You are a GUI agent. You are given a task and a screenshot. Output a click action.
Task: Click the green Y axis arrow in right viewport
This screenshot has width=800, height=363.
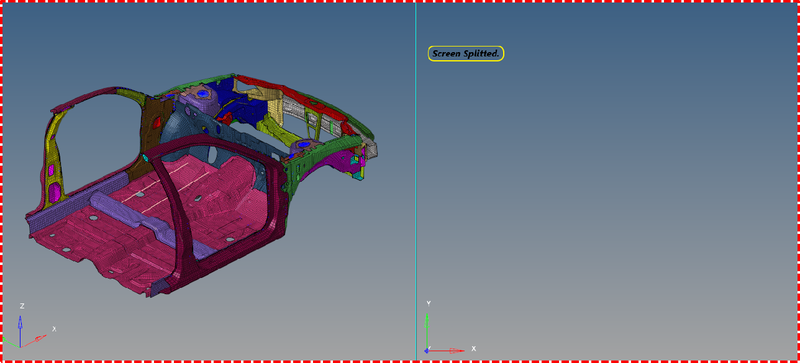click(427, 331)
